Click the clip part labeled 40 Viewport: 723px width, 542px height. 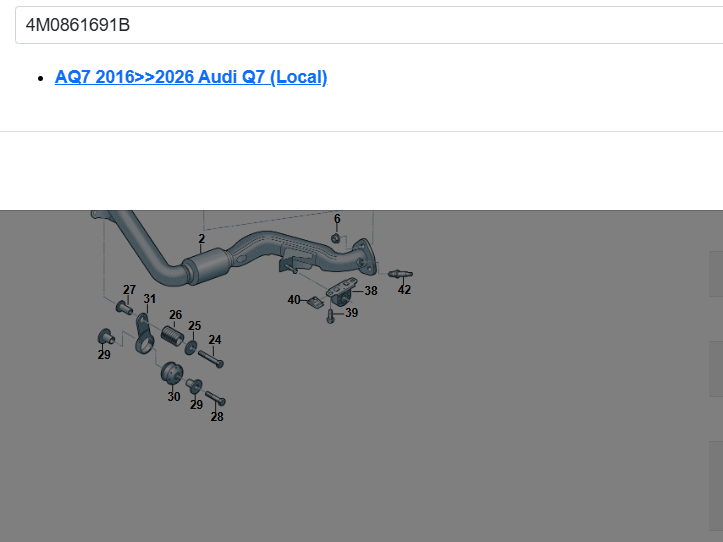[313, 301]
